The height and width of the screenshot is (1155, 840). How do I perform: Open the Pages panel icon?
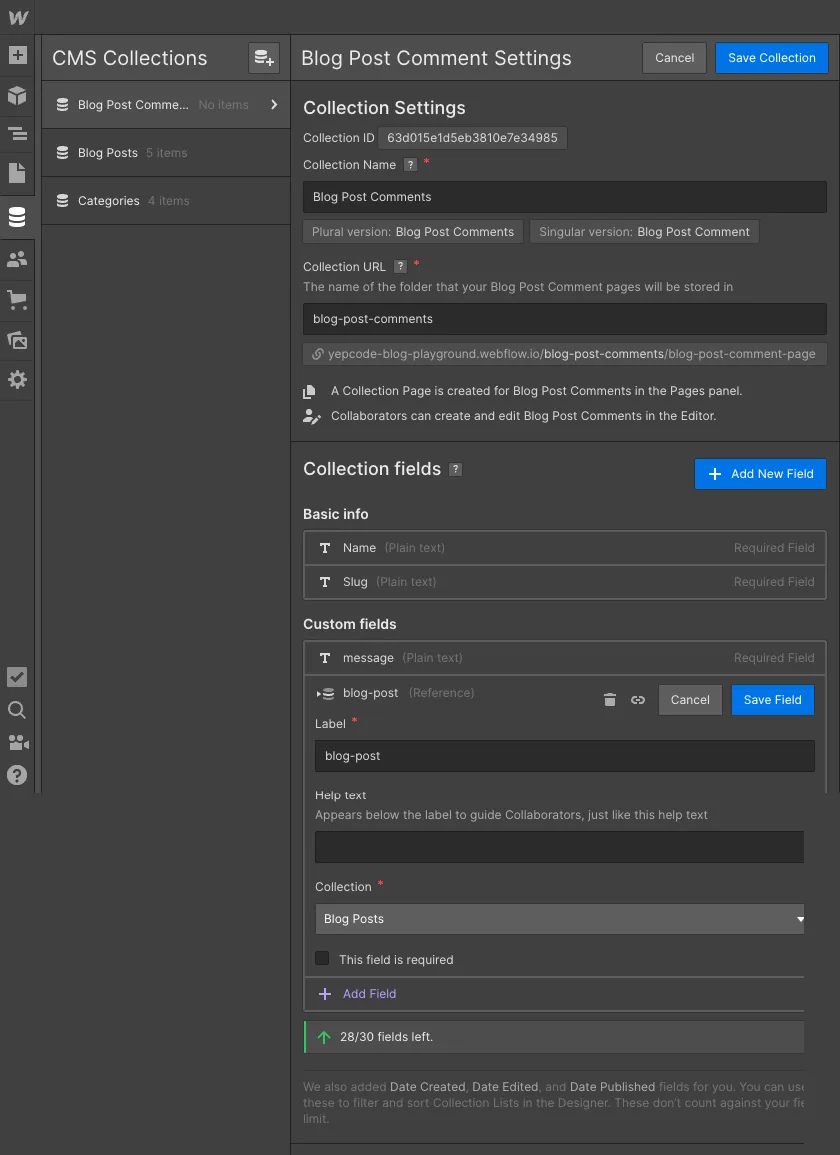[x=17, y=173]
